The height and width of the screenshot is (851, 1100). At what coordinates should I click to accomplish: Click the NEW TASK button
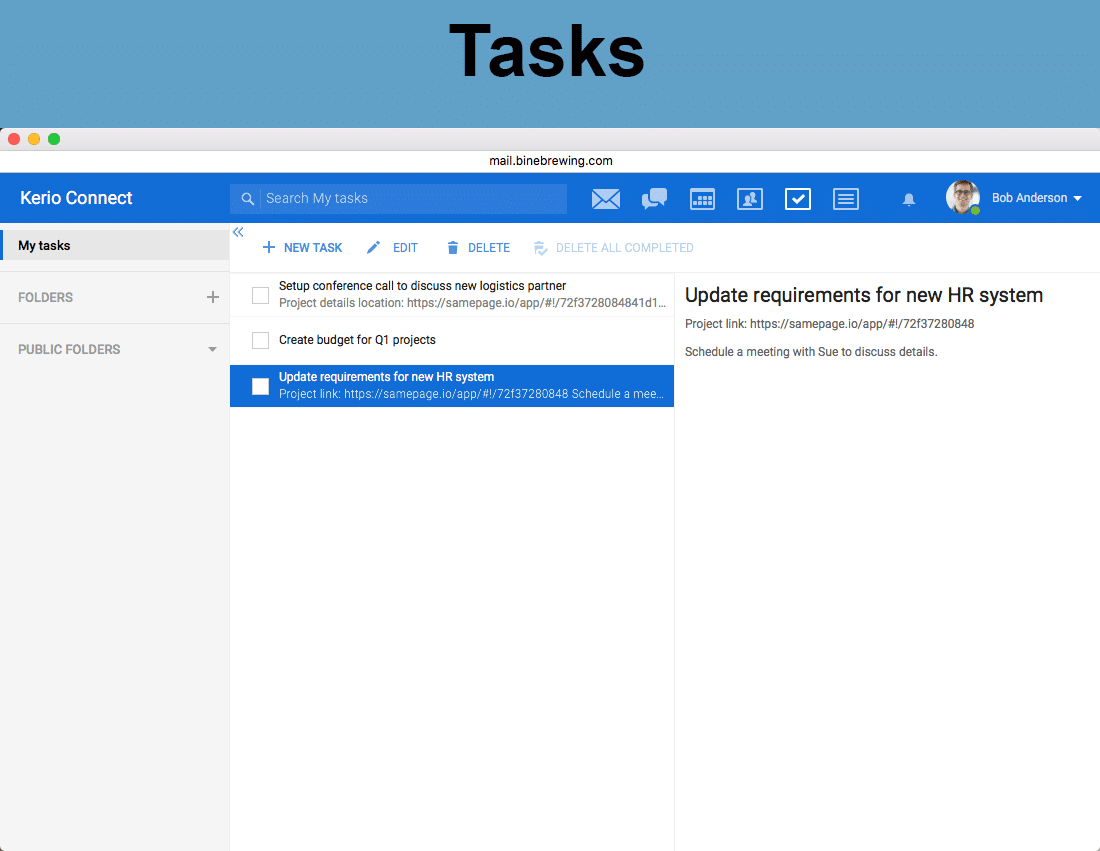pos(302,248)
